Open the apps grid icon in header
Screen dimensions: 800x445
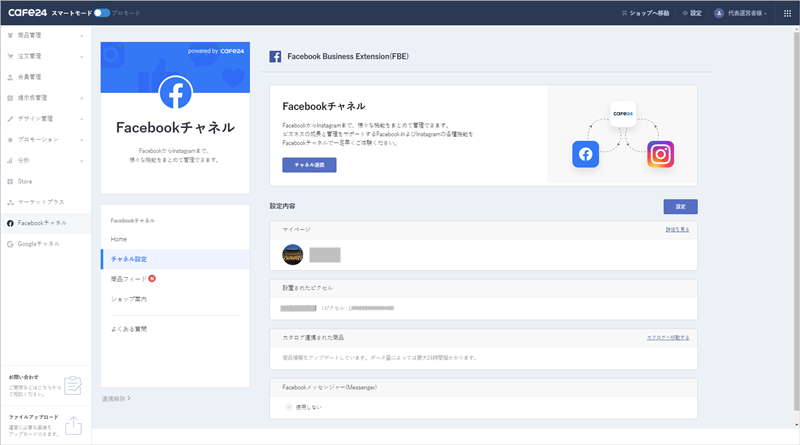pos(787,13)
